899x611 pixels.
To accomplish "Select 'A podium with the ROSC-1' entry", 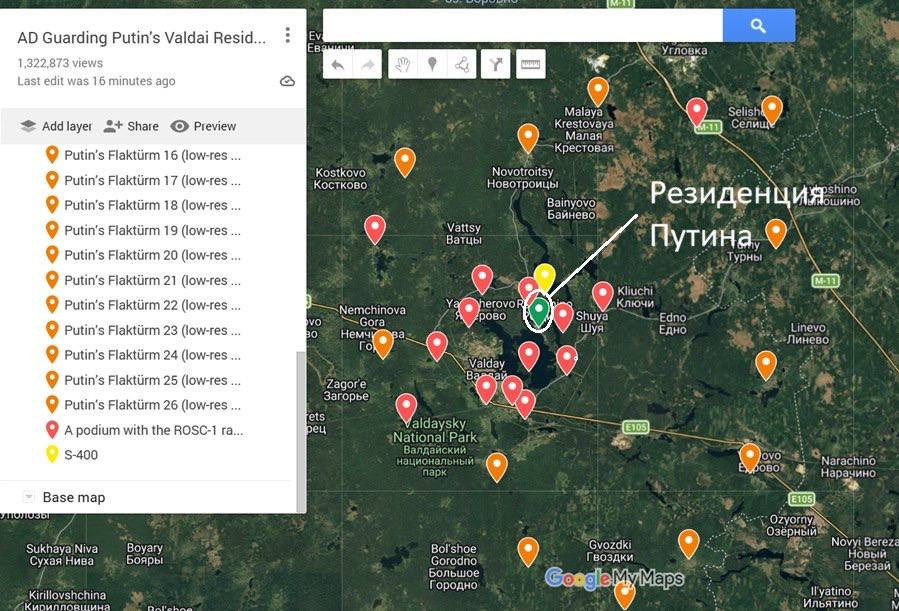I will point(152,430).
